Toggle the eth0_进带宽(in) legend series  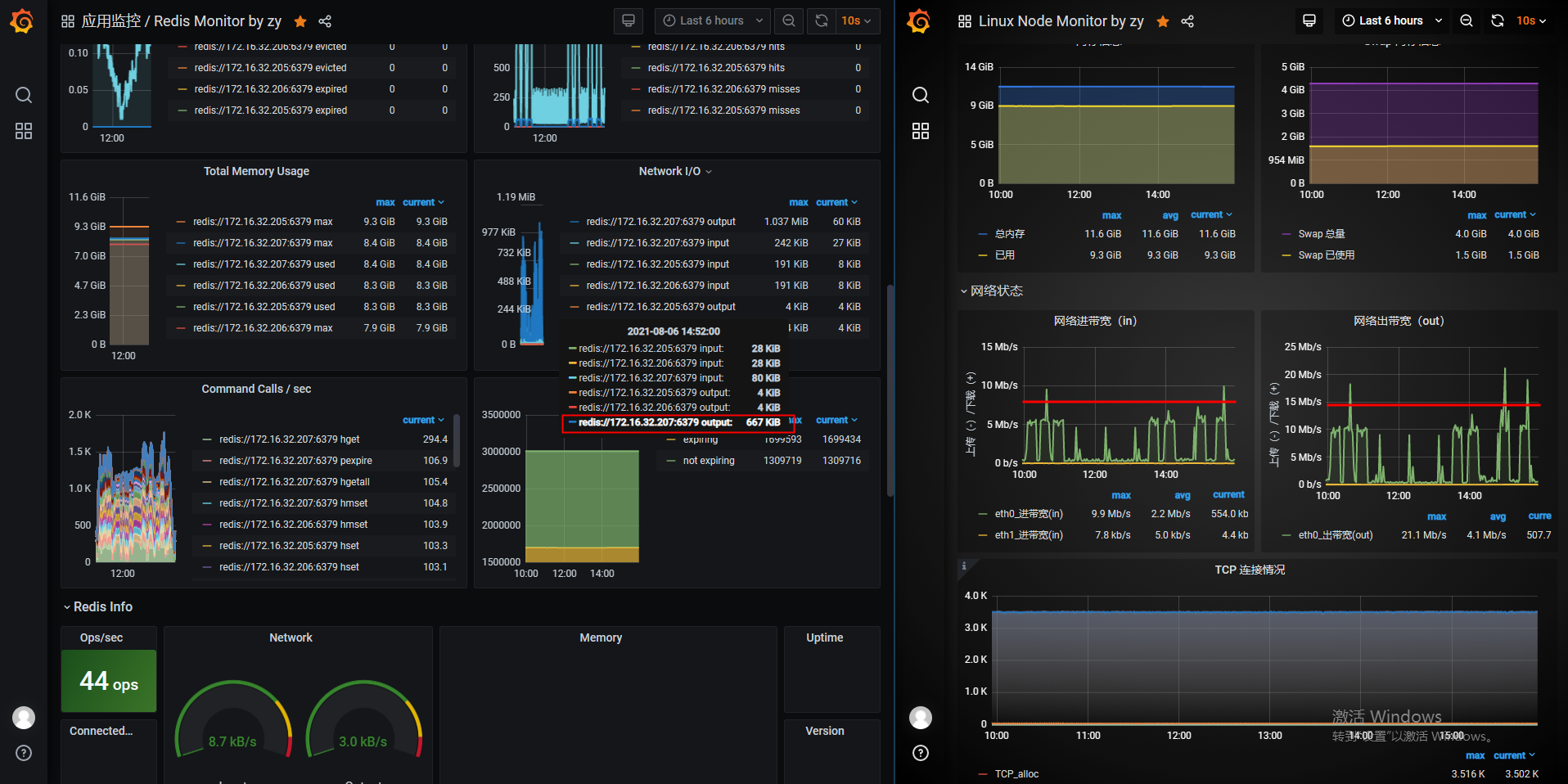point(1028,514)
